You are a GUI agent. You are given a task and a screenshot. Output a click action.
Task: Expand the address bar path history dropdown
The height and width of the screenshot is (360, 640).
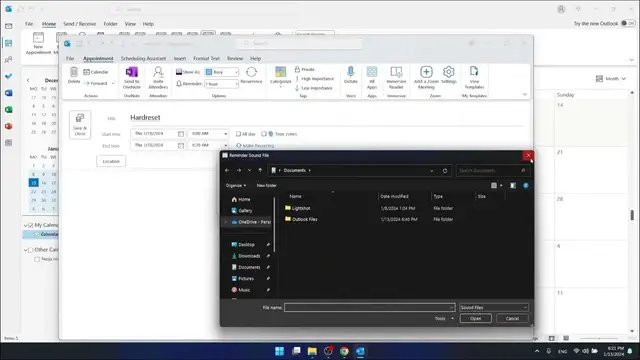[431, 171]
